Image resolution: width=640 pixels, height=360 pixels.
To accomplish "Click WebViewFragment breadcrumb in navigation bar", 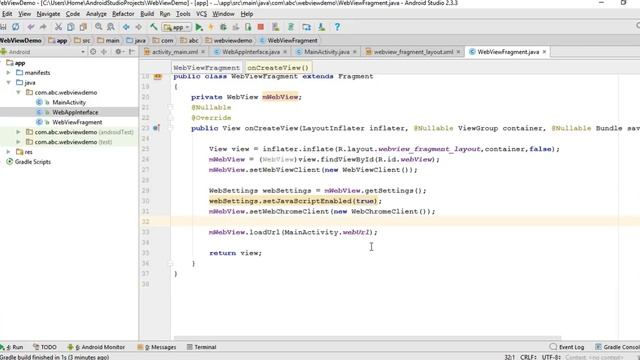I will (x=289, y=40).
